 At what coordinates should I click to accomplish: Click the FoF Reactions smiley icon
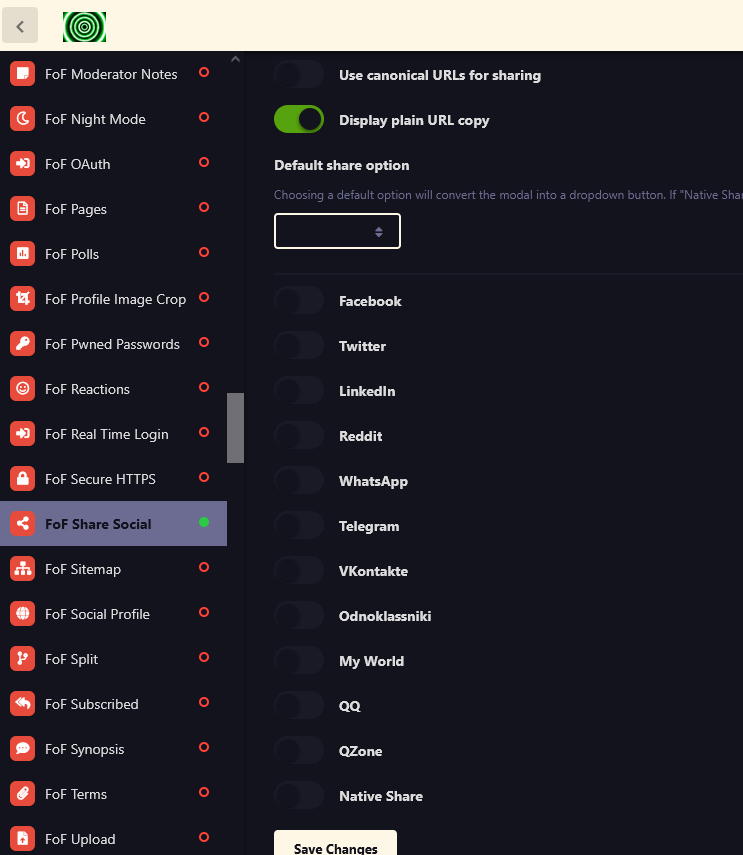point(22,389)
